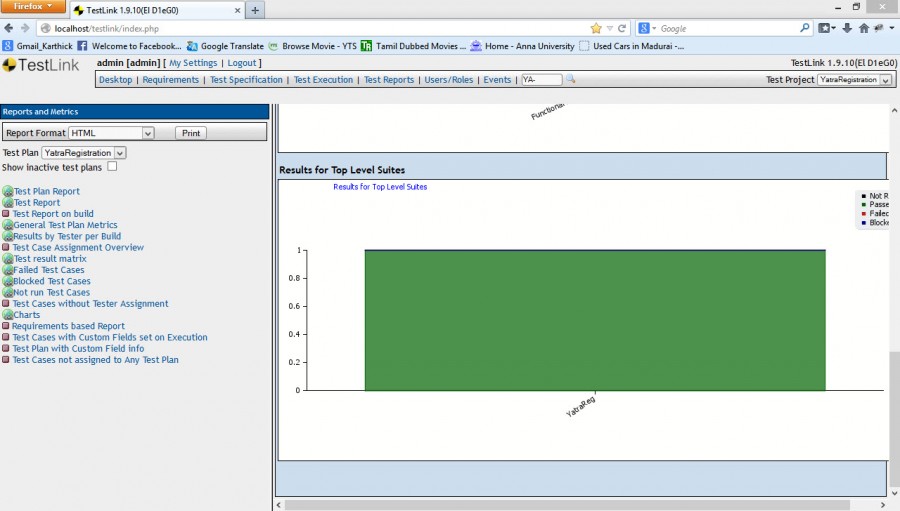Open Used Cars in Madurai bookmark
The width and height of the screenshot is (900, 511).
[631, 46]
